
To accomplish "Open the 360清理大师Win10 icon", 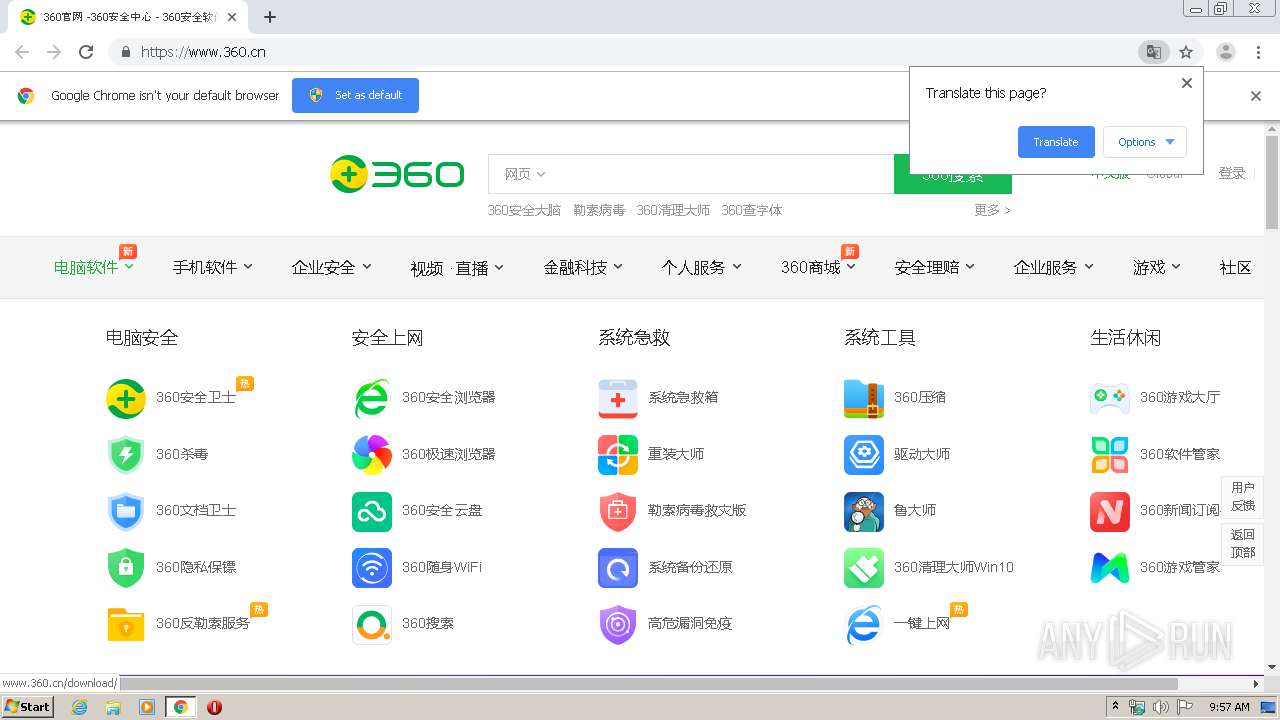I will click(x=864, y=568).
